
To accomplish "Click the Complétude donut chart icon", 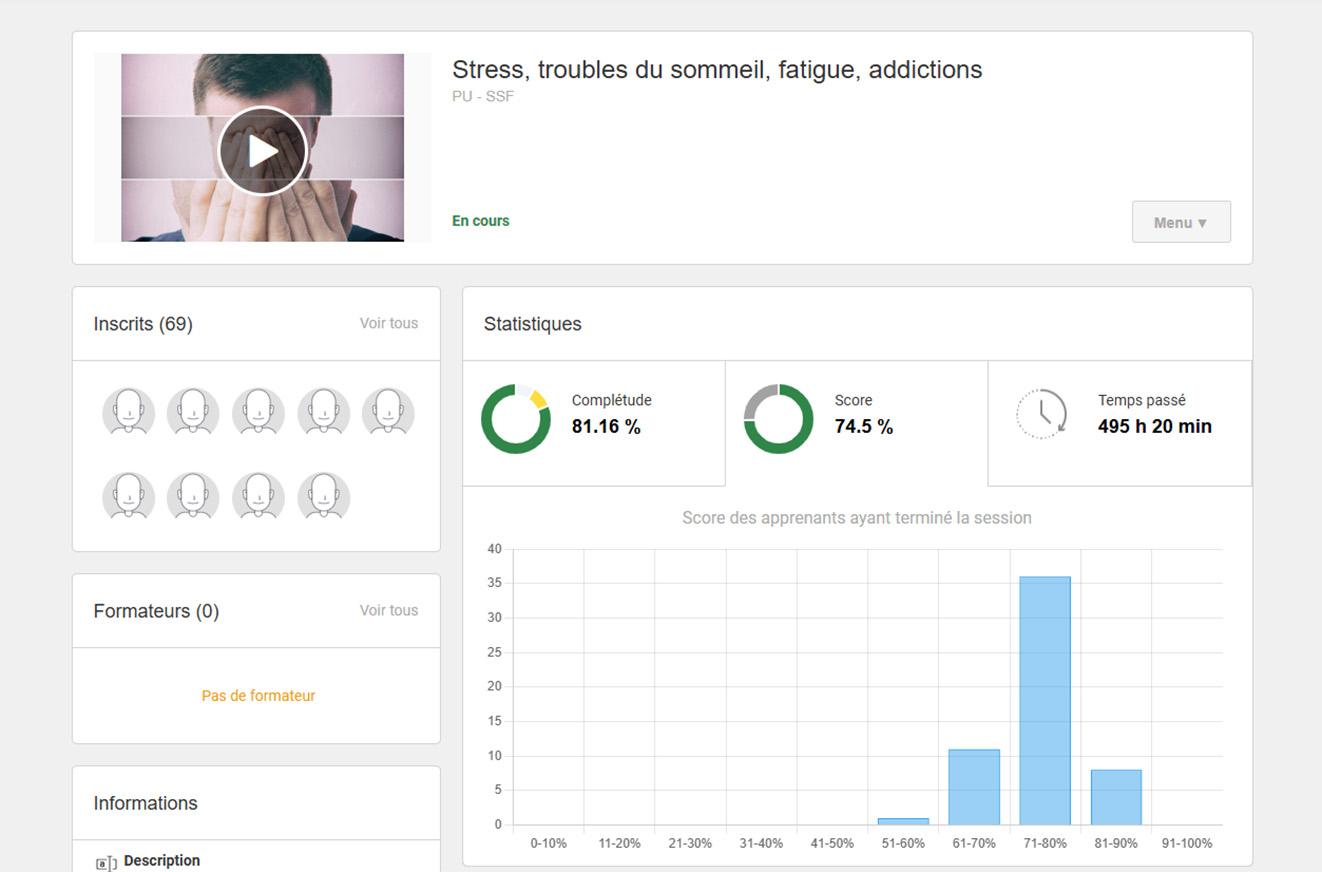I will (516, 418).
